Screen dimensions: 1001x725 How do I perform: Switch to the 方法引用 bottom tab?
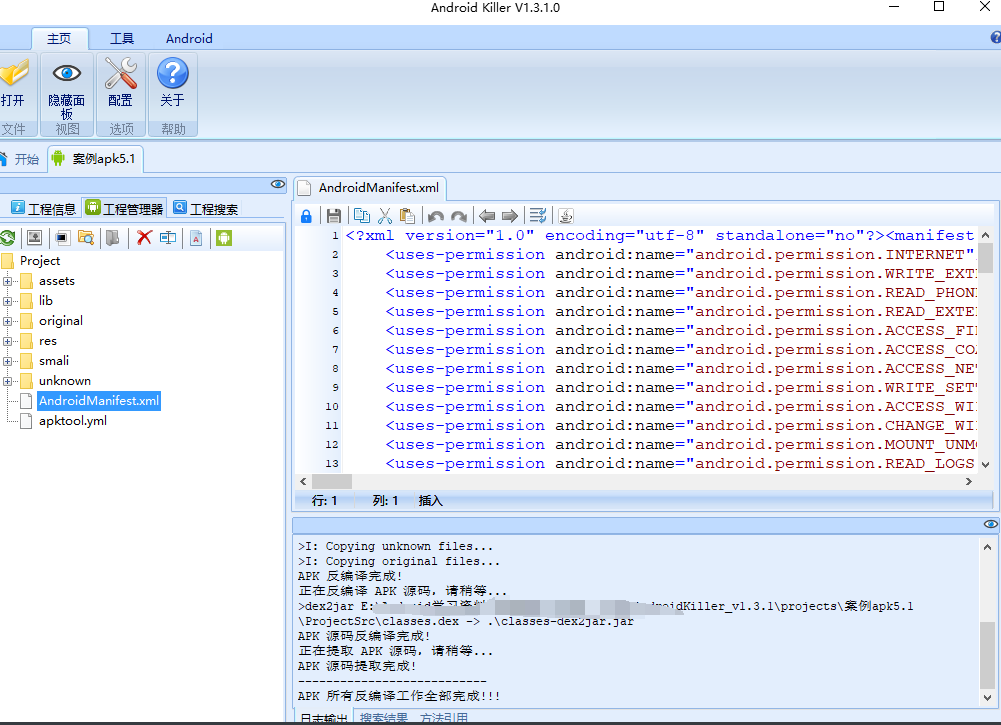click(x=444, y=717)
